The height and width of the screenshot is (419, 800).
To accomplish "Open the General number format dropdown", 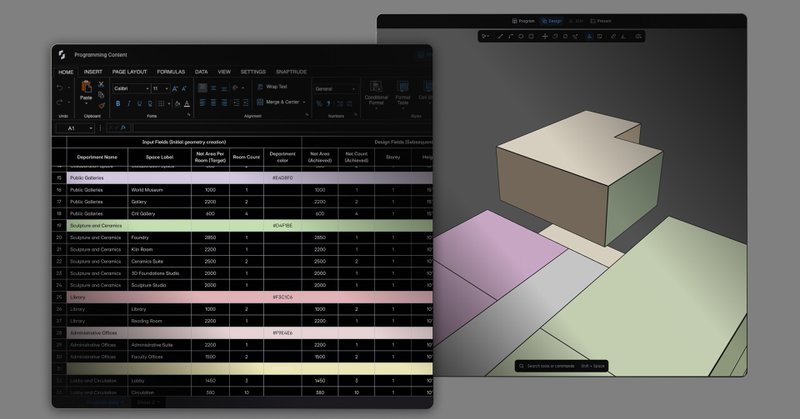I will [335, 89].
